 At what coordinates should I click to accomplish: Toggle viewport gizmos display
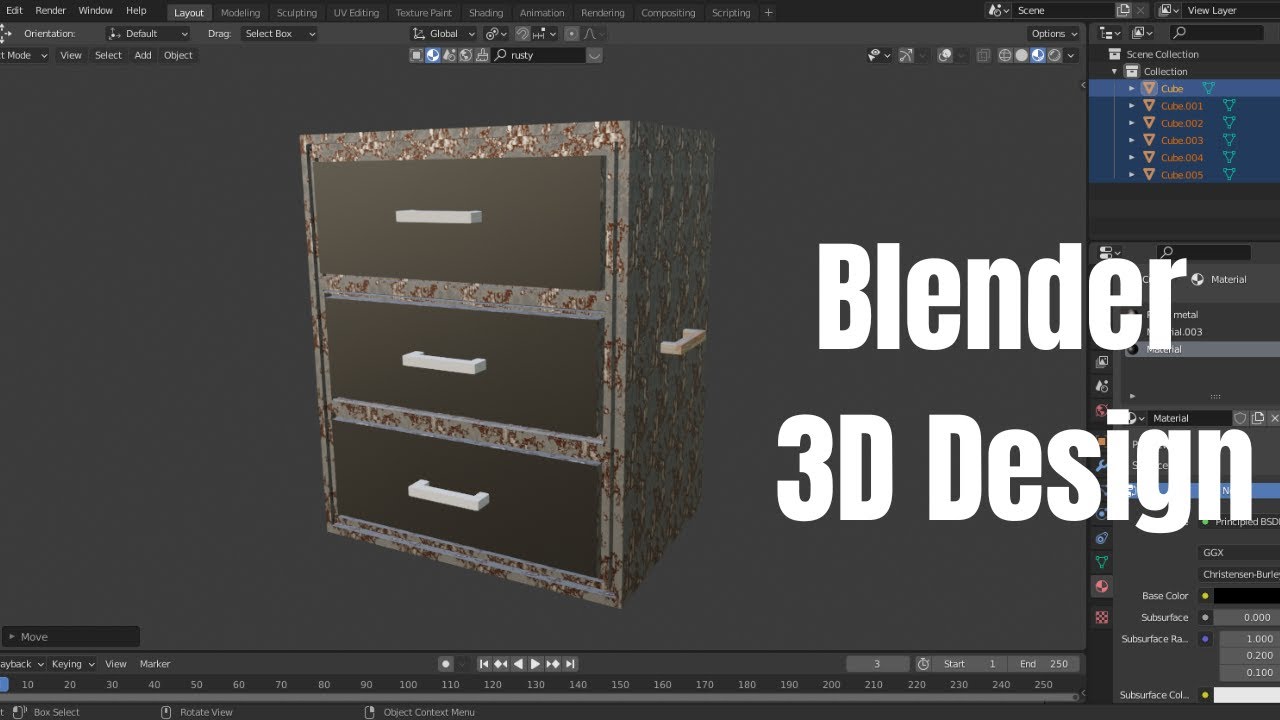tap(906, 55)
